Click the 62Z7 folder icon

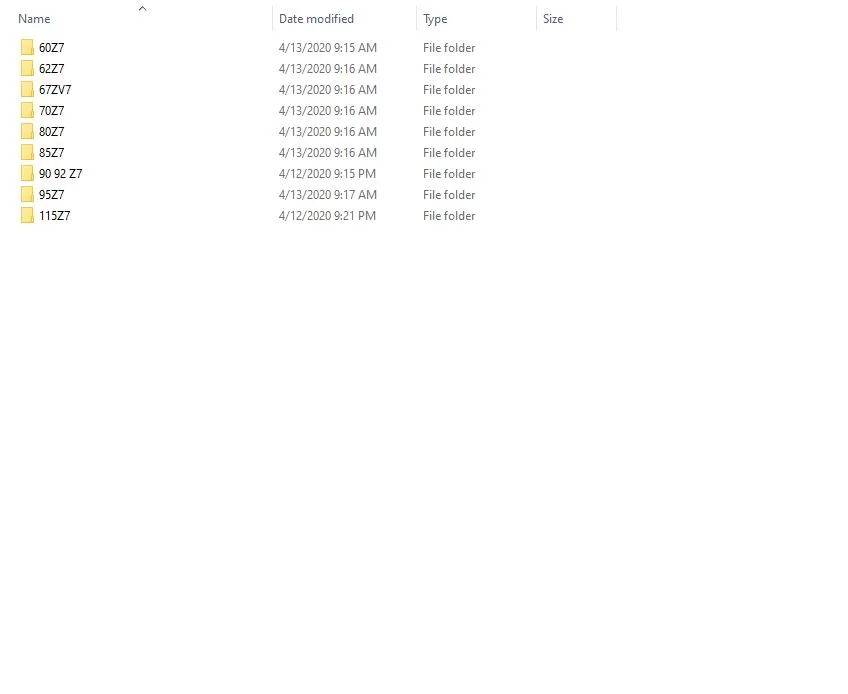pyautogui.click(x=27, y=69)
